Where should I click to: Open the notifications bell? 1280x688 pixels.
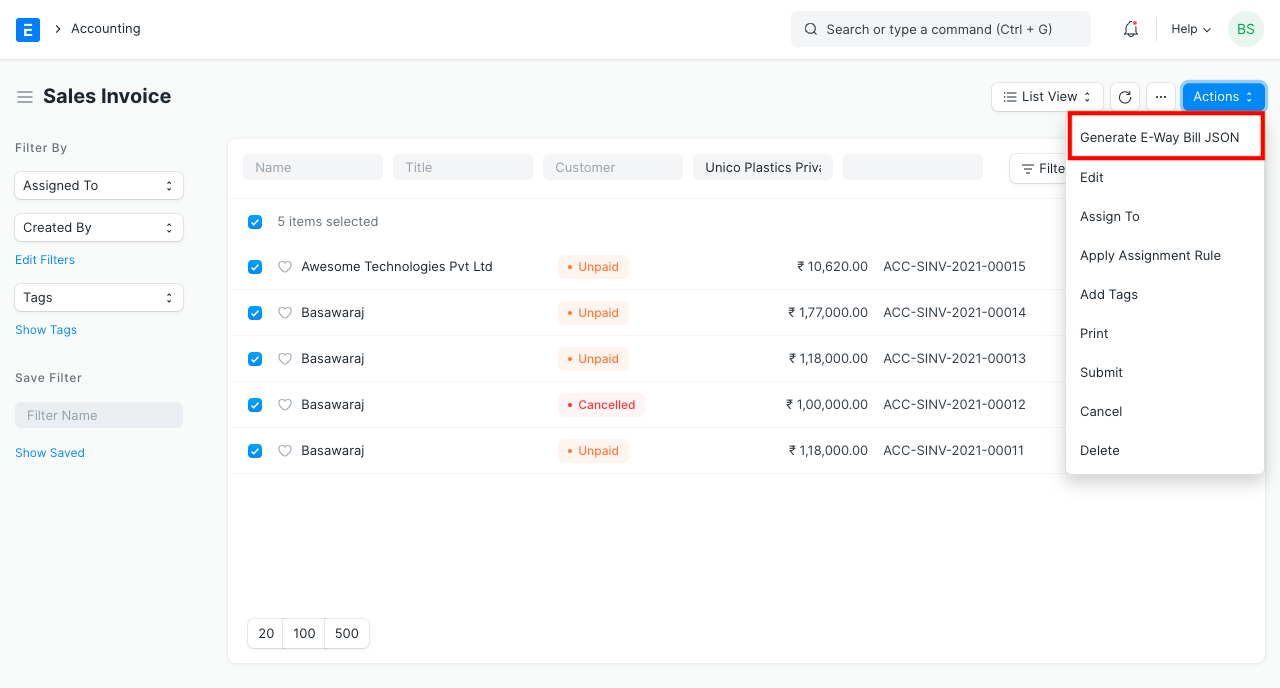click(1130, 29)
